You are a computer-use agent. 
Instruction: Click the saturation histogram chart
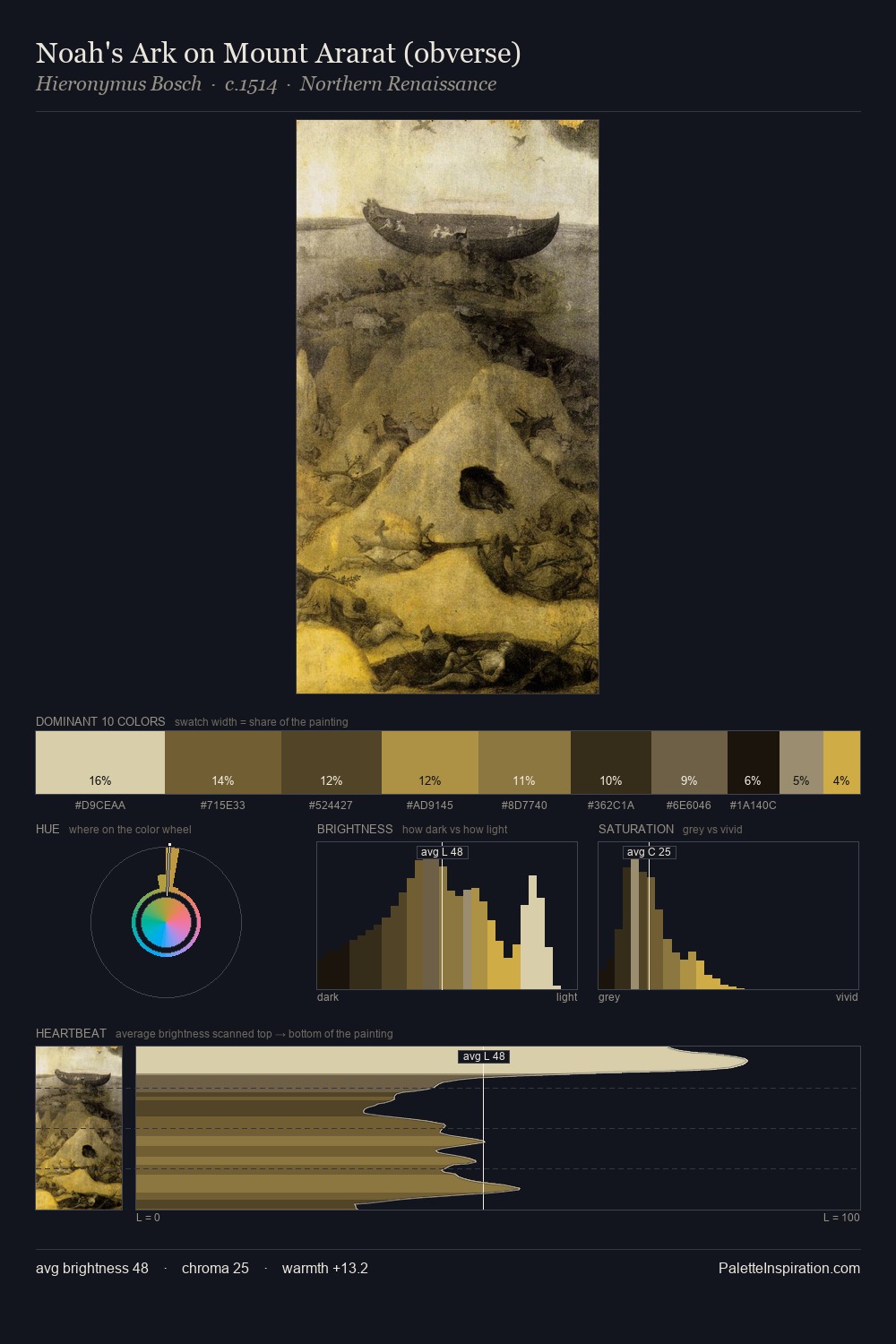728,916
